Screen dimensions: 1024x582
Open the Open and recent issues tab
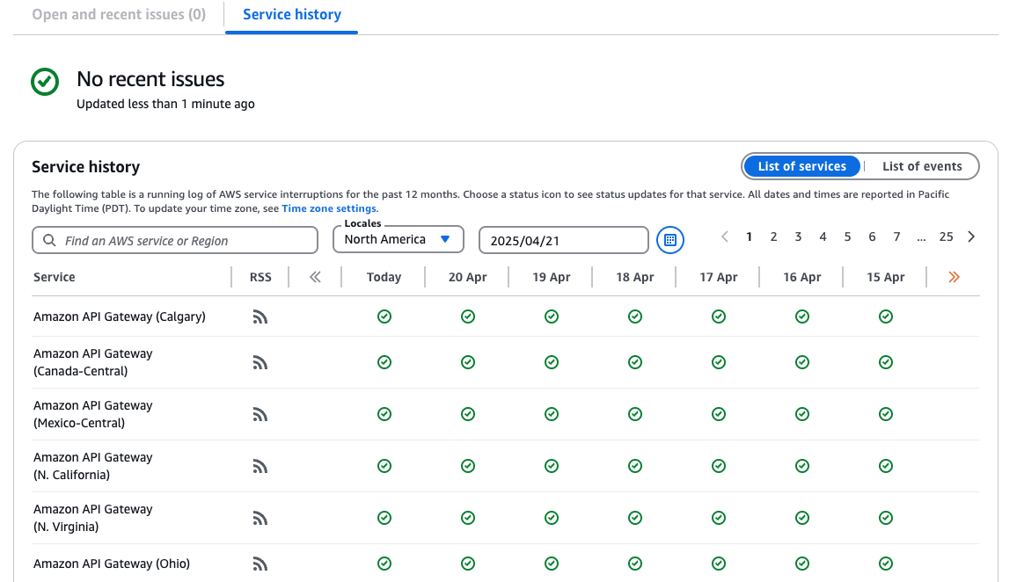coord(119,14)
